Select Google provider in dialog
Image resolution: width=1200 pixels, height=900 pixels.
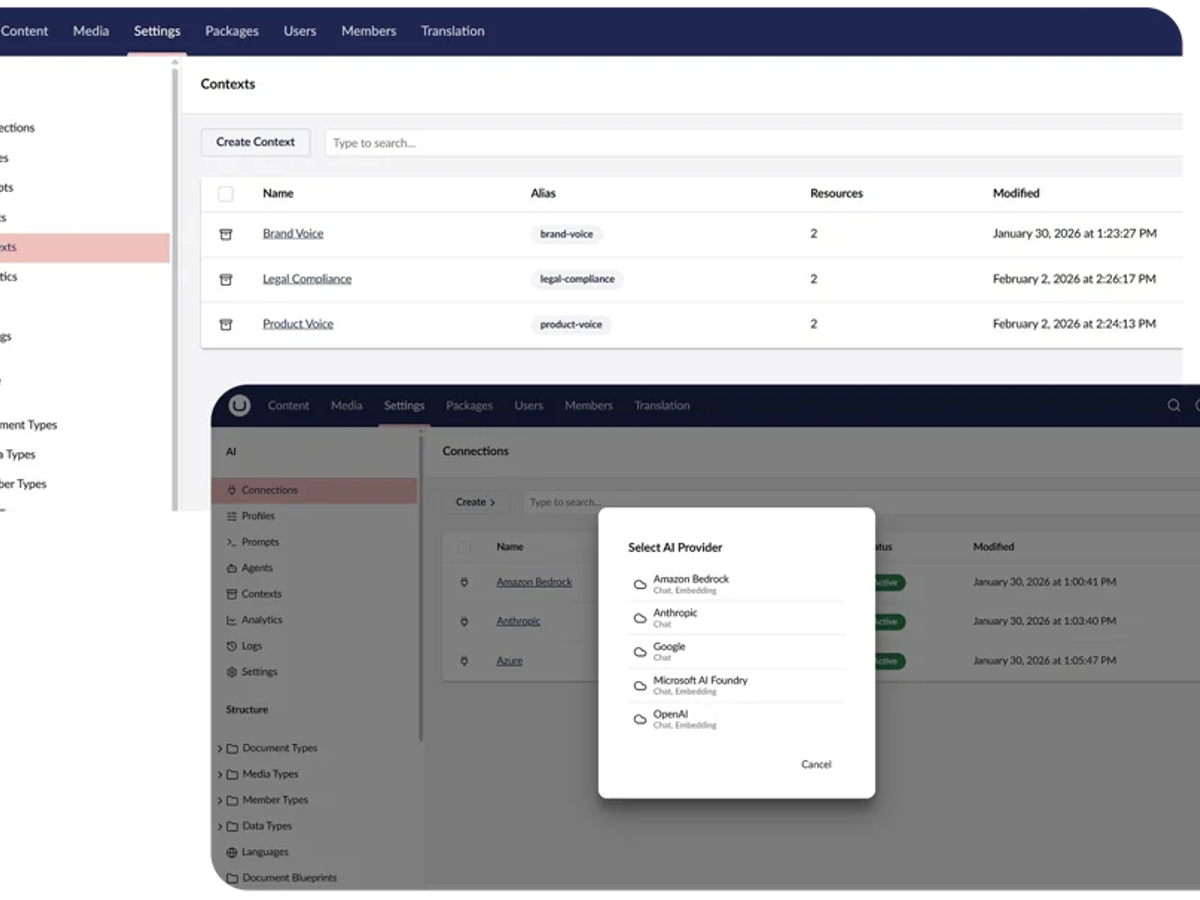[737, 651]
